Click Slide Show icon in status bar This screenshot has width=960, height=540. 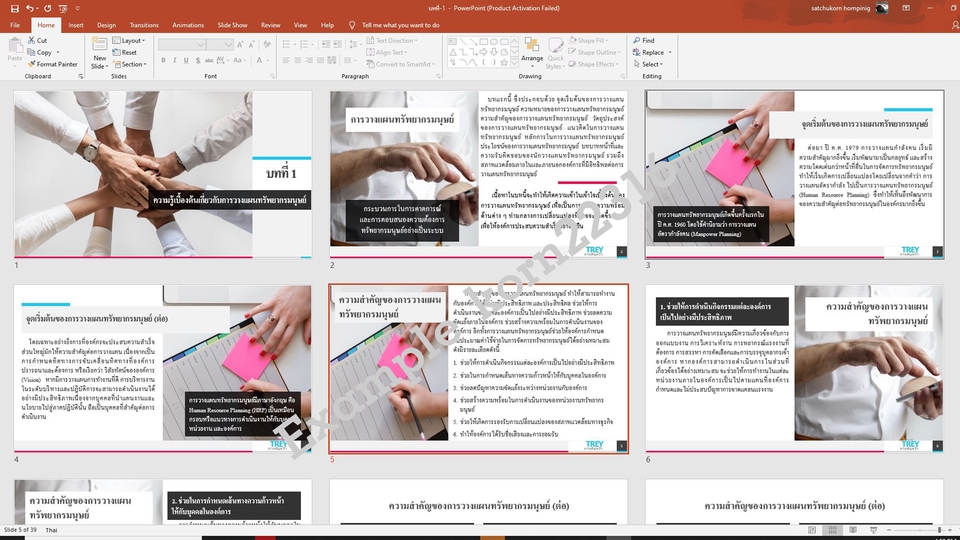click(x=874, y=530)
